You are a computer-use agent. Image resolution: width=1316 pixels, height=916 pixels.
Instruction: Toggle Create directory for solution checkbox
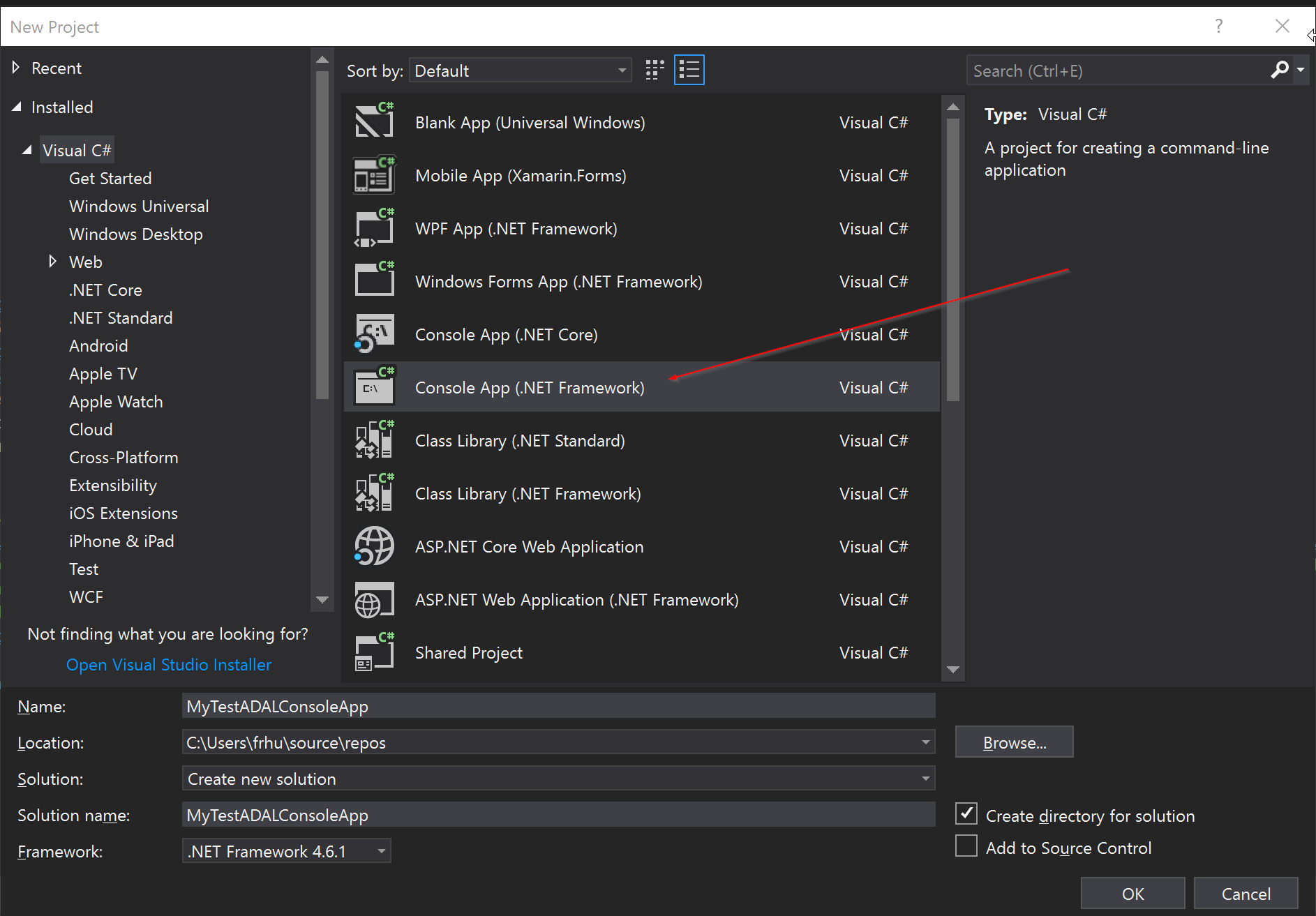click(966, 813)
